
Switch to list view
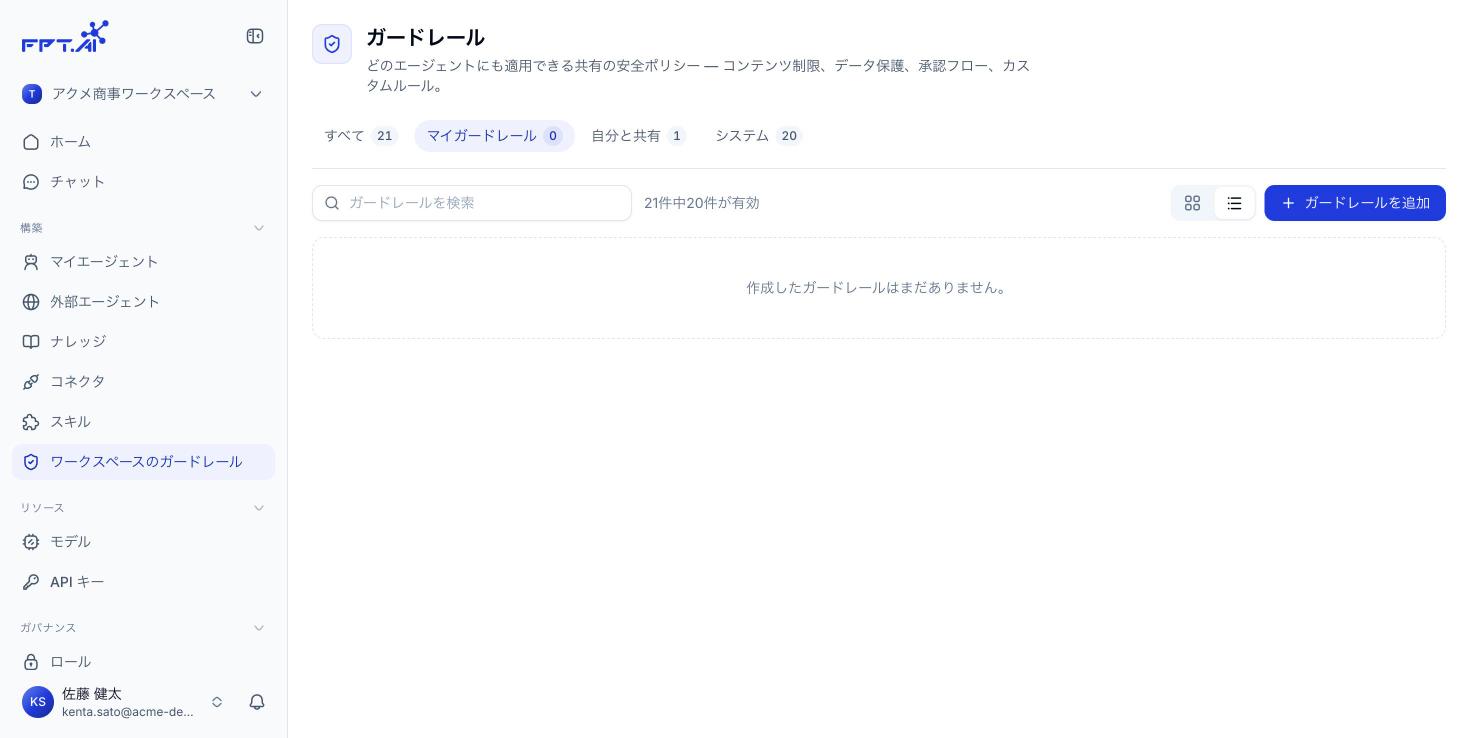pyautogui.click(x=1234, y=203)
